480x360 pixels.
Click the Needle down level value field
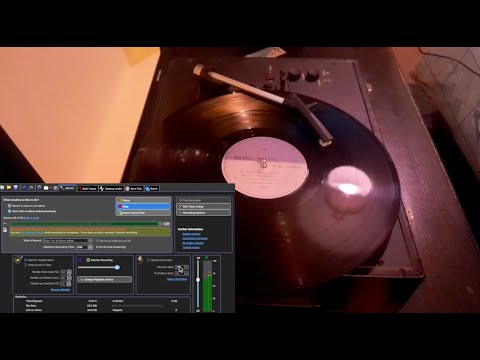click(x=63, y=272)
